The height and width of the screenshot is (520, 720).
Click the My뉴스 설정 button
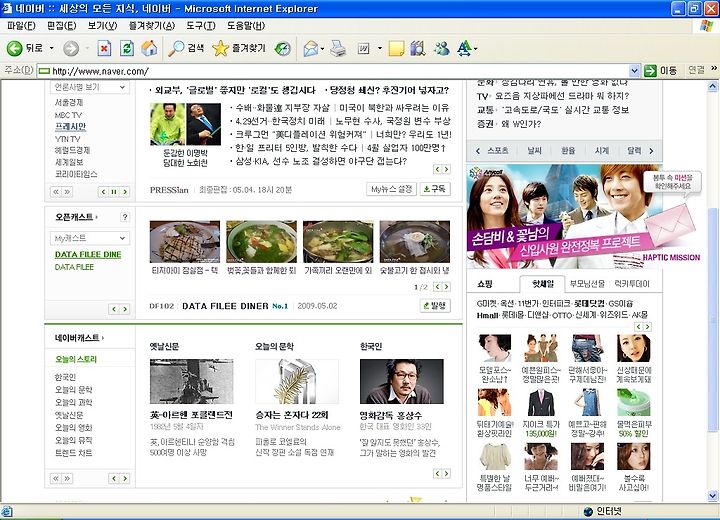[391, 189]
